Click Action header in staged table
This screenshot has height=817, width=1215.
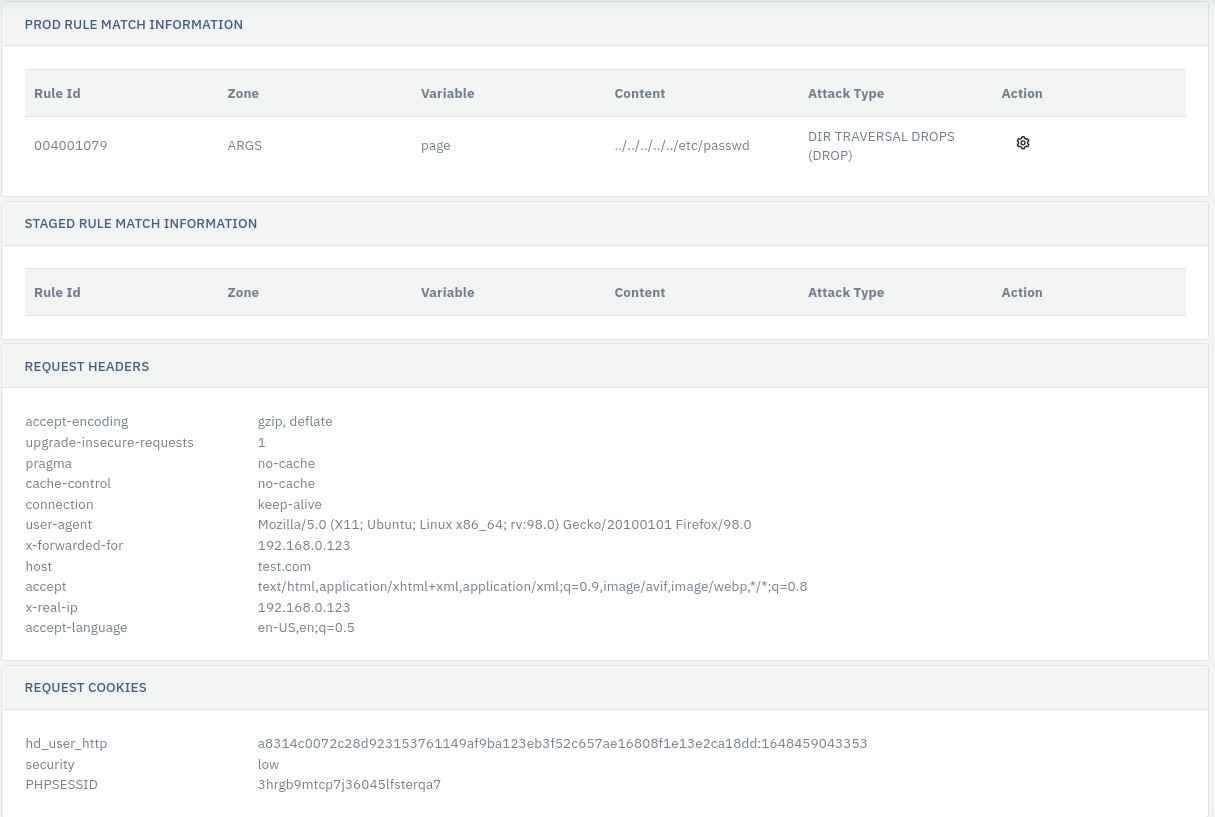1022,293
